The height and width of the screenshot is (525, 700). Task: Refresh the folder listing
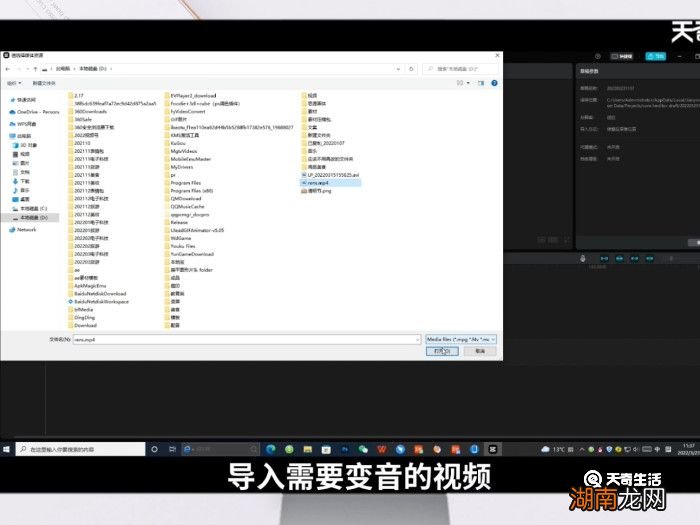tap(411, 69)
